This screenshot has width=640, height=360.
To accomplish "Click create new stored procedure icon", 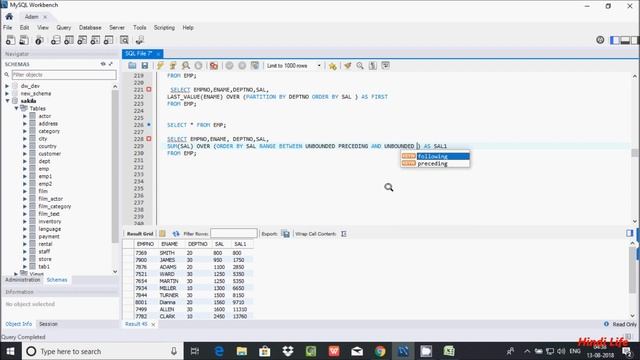I will (x=95, y=40).
